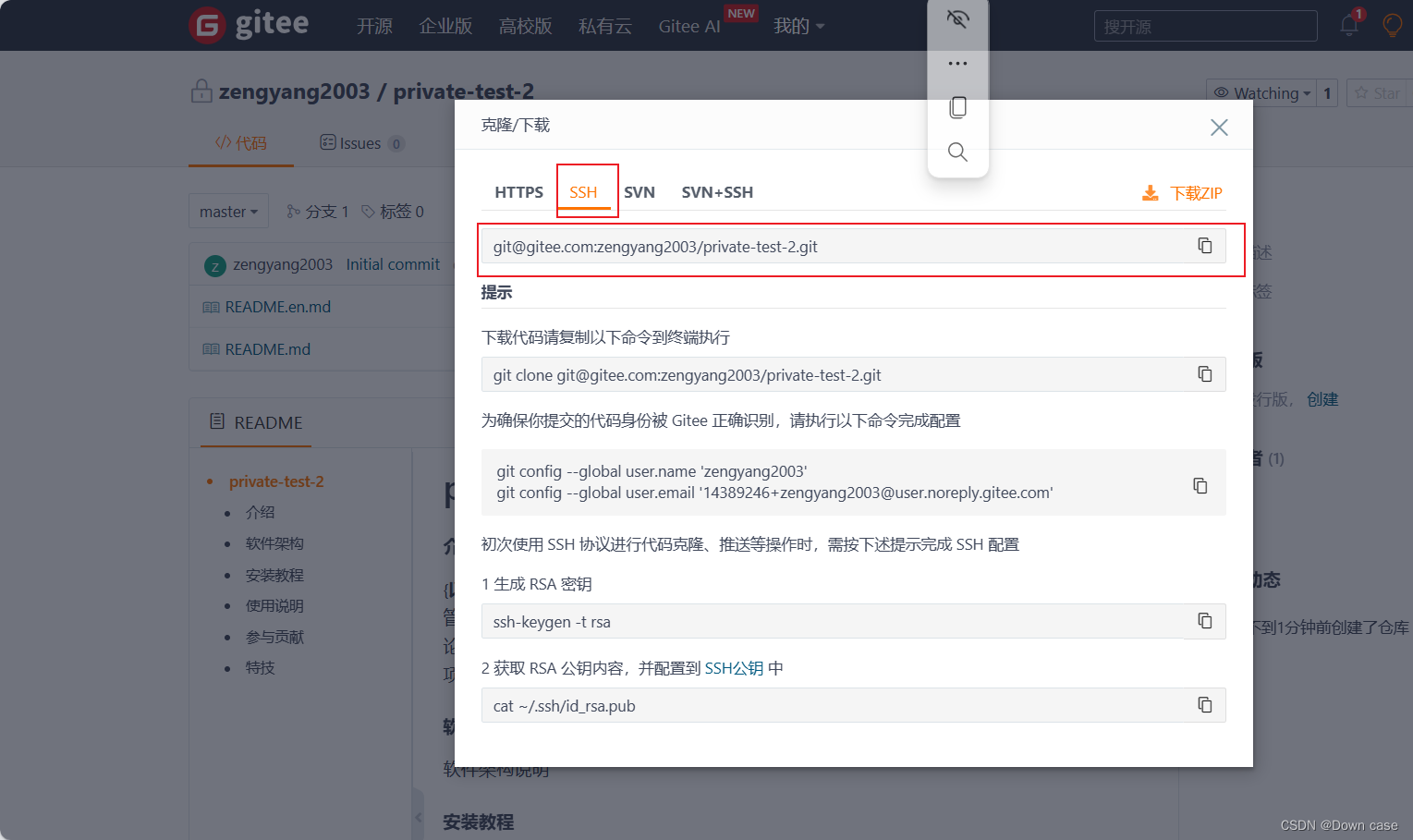Click 下载ZIP to download the repository
This screenshot has width=1413, height=840.
pos(1193,193)
